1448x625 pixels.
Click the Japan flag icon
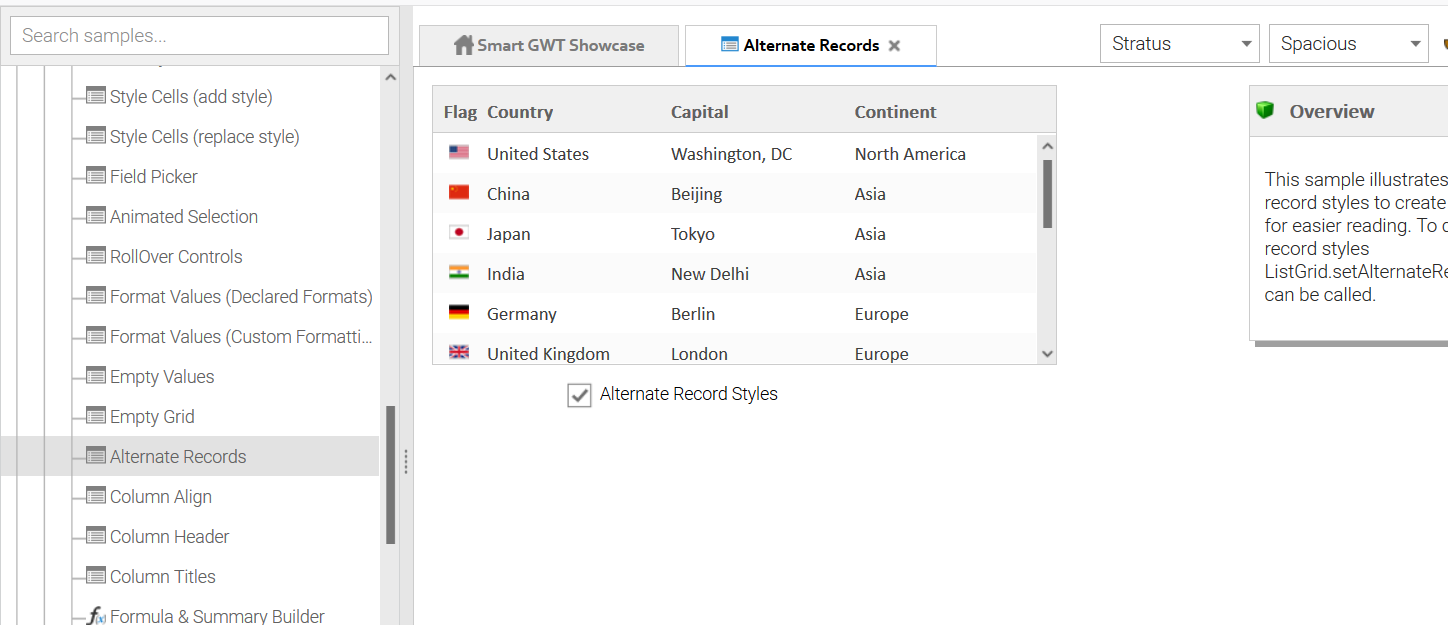click(x=459, y=233)
